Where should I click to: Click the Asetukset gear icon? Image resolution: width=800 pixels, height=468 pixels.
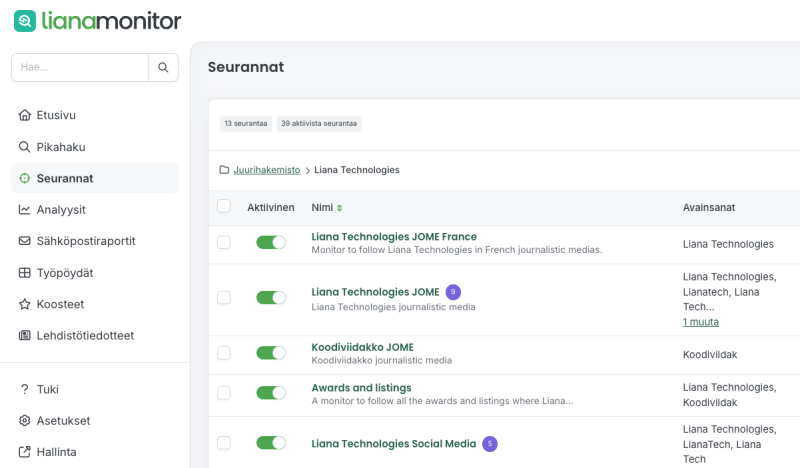[24, 421]
